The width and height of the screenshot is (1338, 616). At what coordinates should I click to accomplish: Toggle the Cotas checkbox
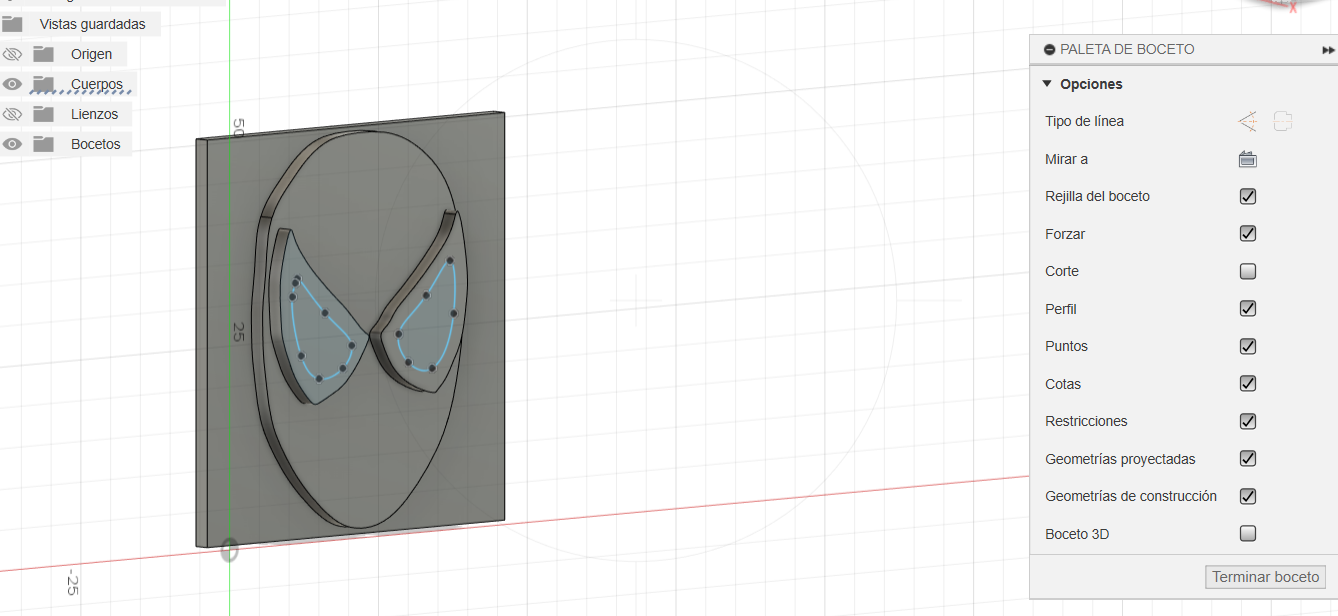point(1248,383)
